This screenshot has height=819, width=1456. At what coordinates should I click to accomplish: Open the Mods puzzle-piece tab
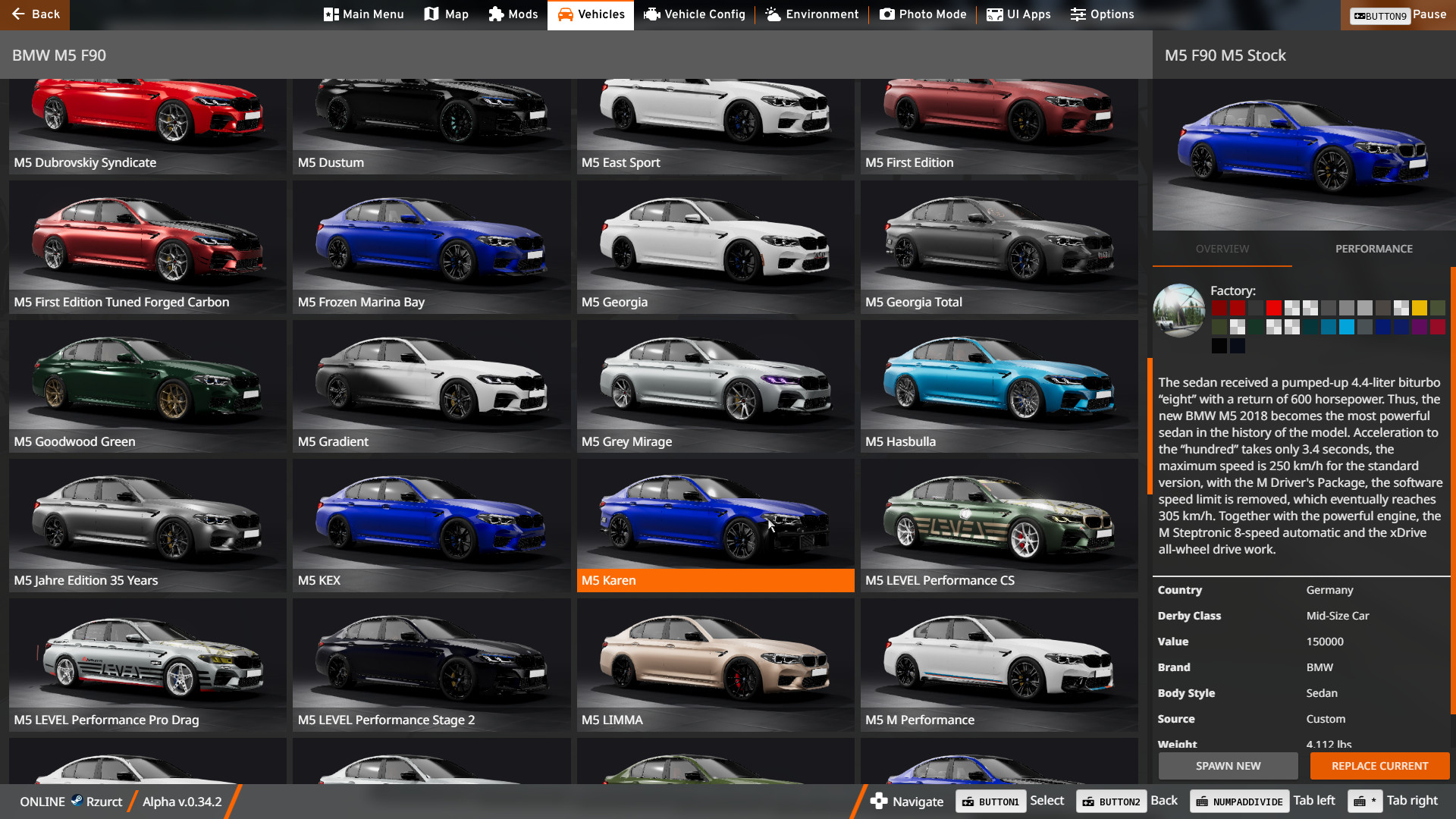click(513, 14)
